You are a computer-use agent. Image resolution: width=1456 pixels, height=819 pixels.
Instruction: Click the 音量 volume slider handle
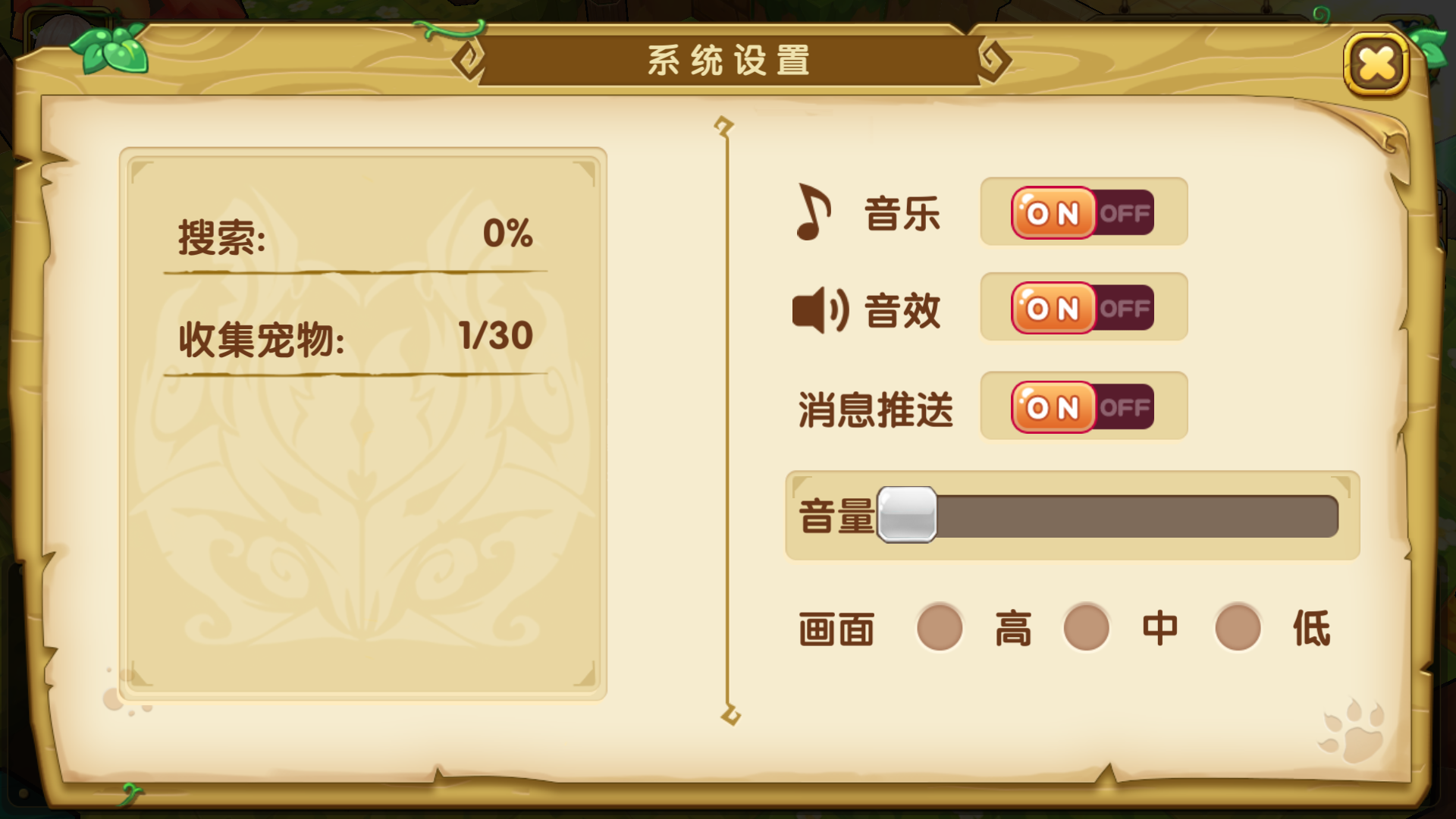907,515
